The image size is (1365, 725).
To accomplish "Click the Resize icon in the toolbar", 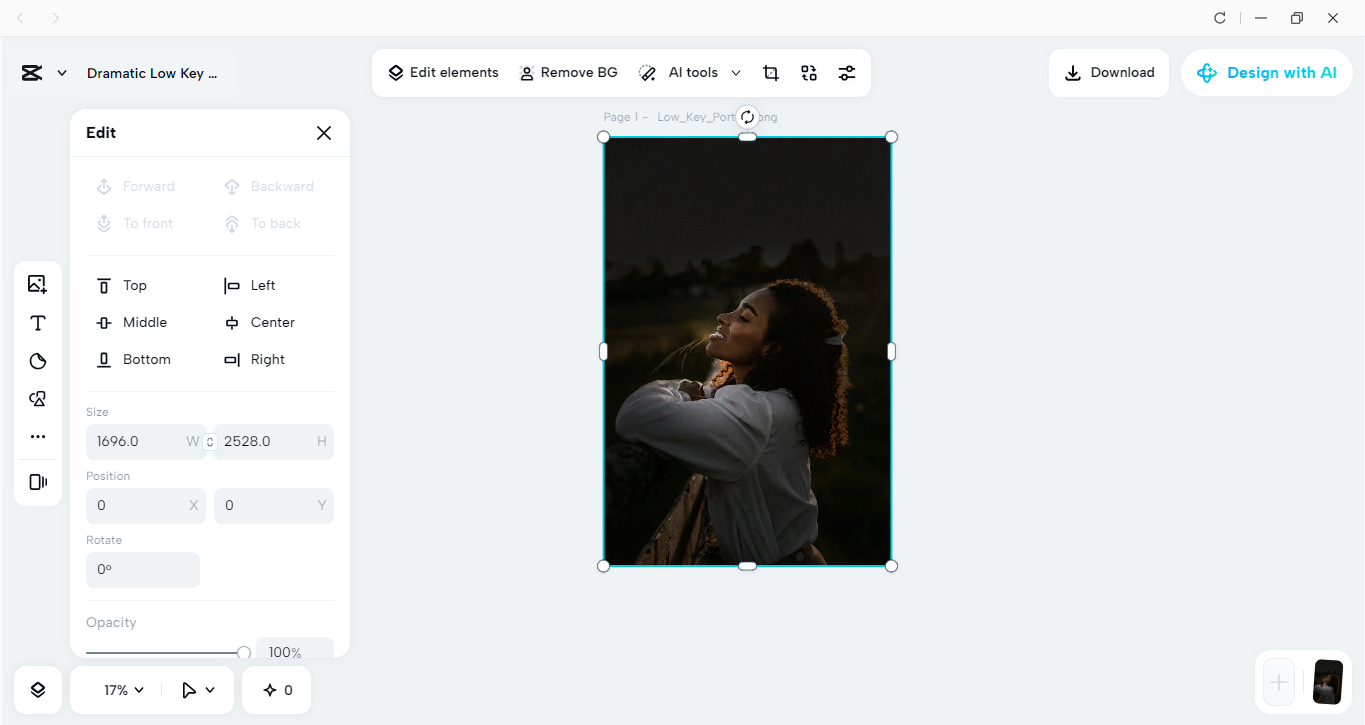I will click(808, 72).
